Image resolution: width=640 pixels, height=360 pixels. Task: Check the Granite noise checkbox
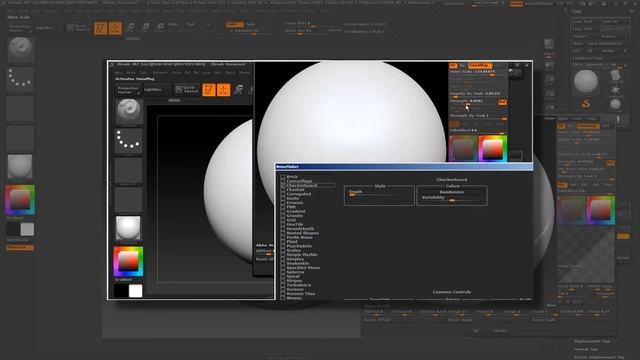point(282,216)
